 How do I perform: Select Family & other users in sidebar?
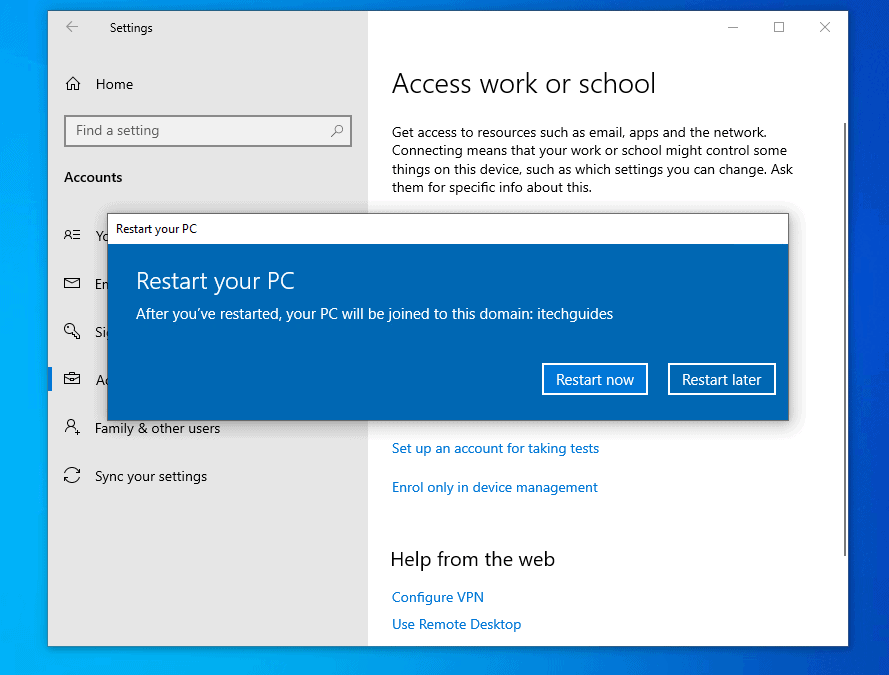coord(157,427)
